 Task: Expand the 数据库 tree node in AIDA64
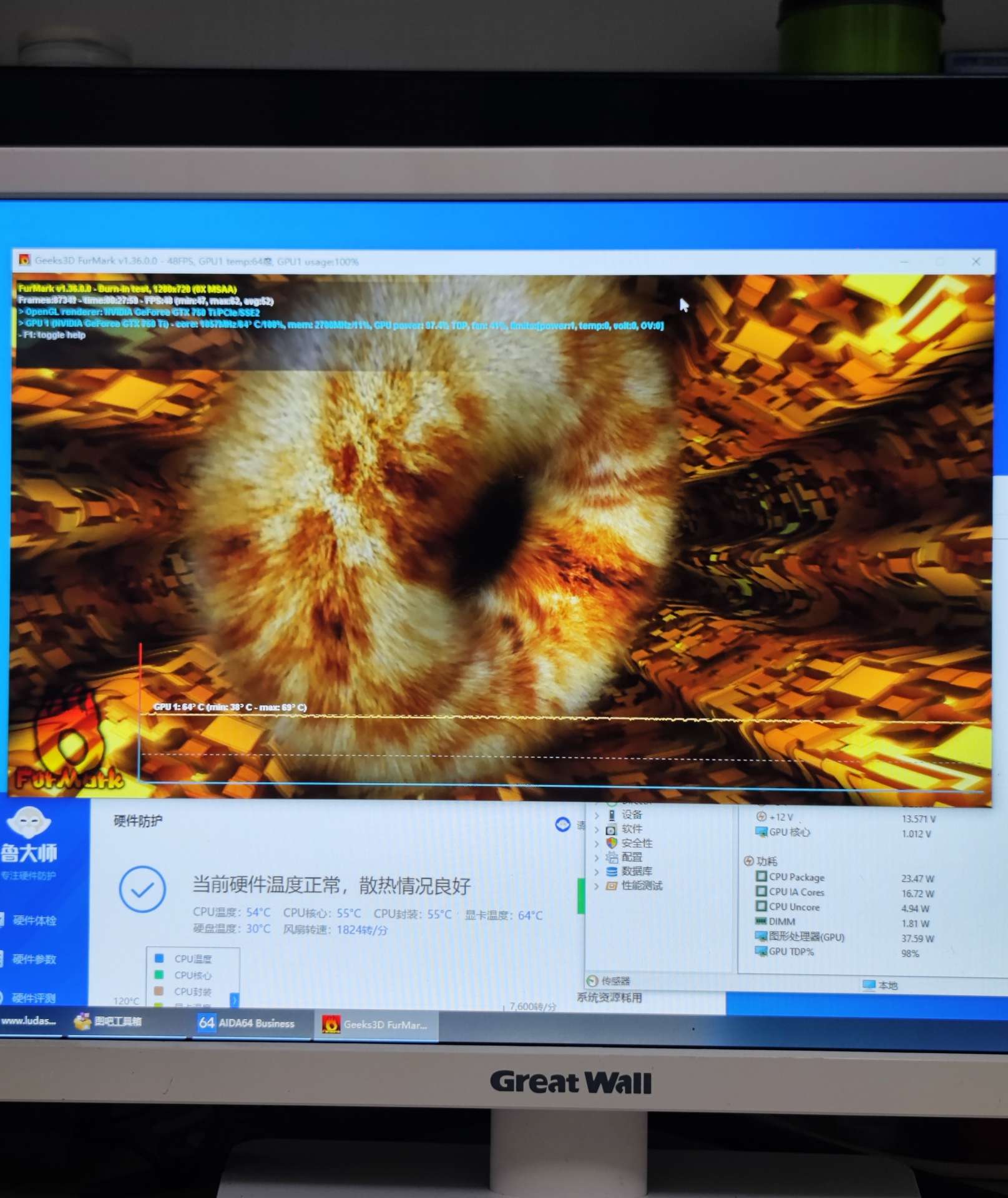pyautogui.click(x=597, y=872)
